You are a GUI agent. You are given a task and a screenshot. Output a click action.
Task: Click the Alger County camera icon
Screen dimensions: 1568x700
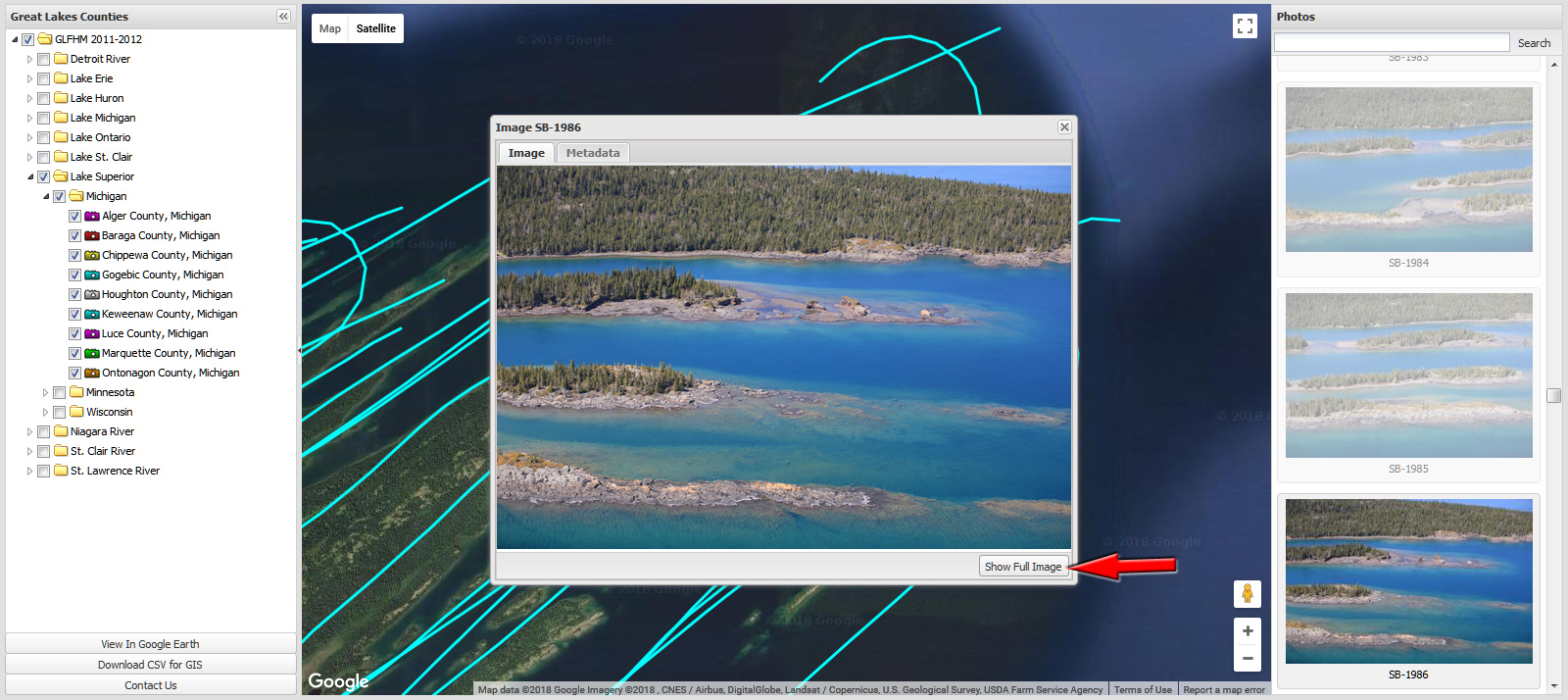92,216
